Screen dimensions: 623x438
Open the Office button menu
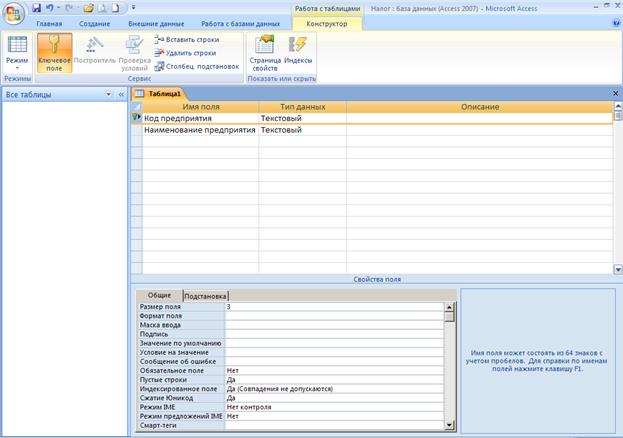[14, 14]
